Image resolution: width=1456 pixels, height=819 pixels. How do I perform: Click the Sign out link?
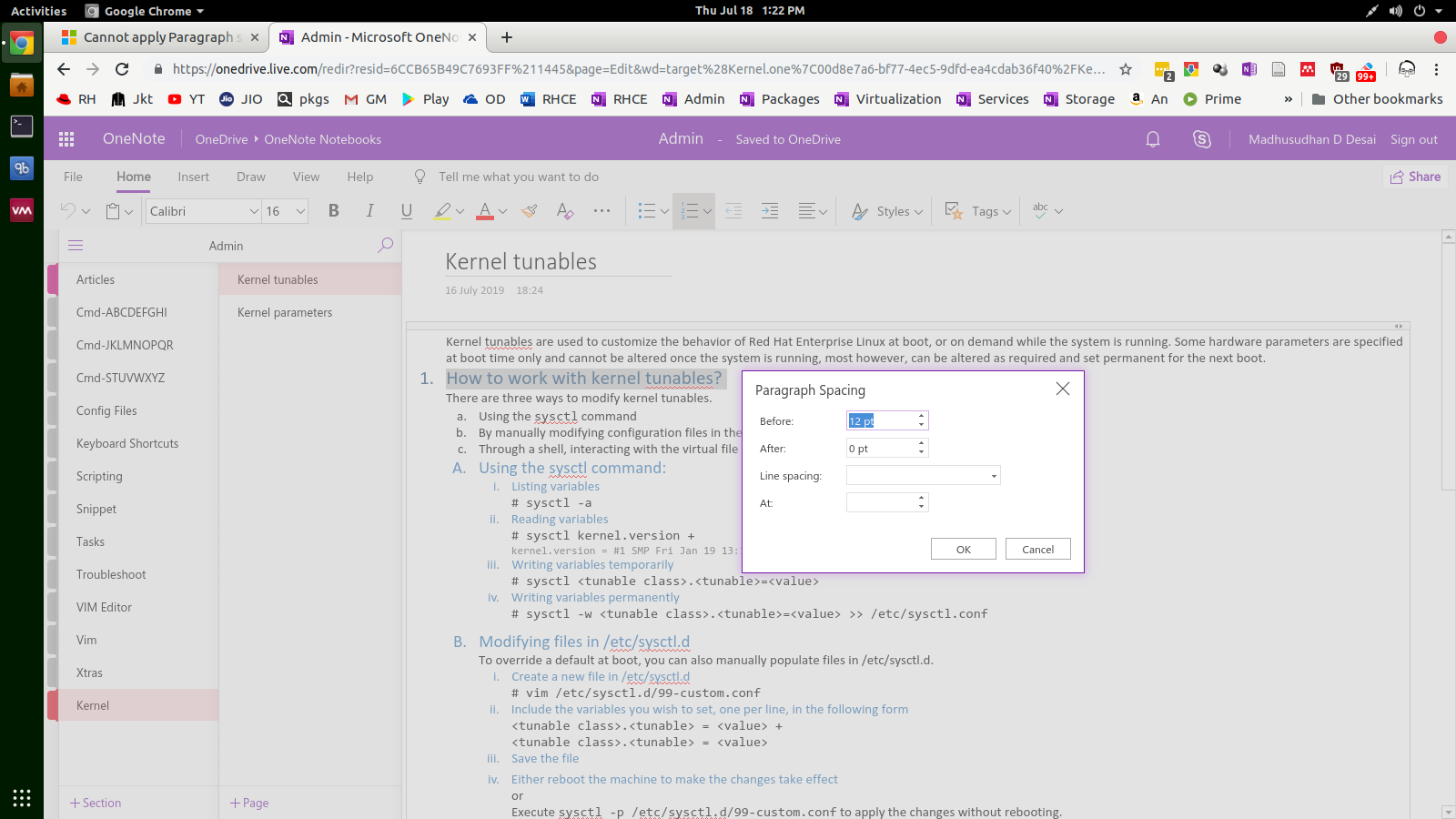click(1414, 139)
